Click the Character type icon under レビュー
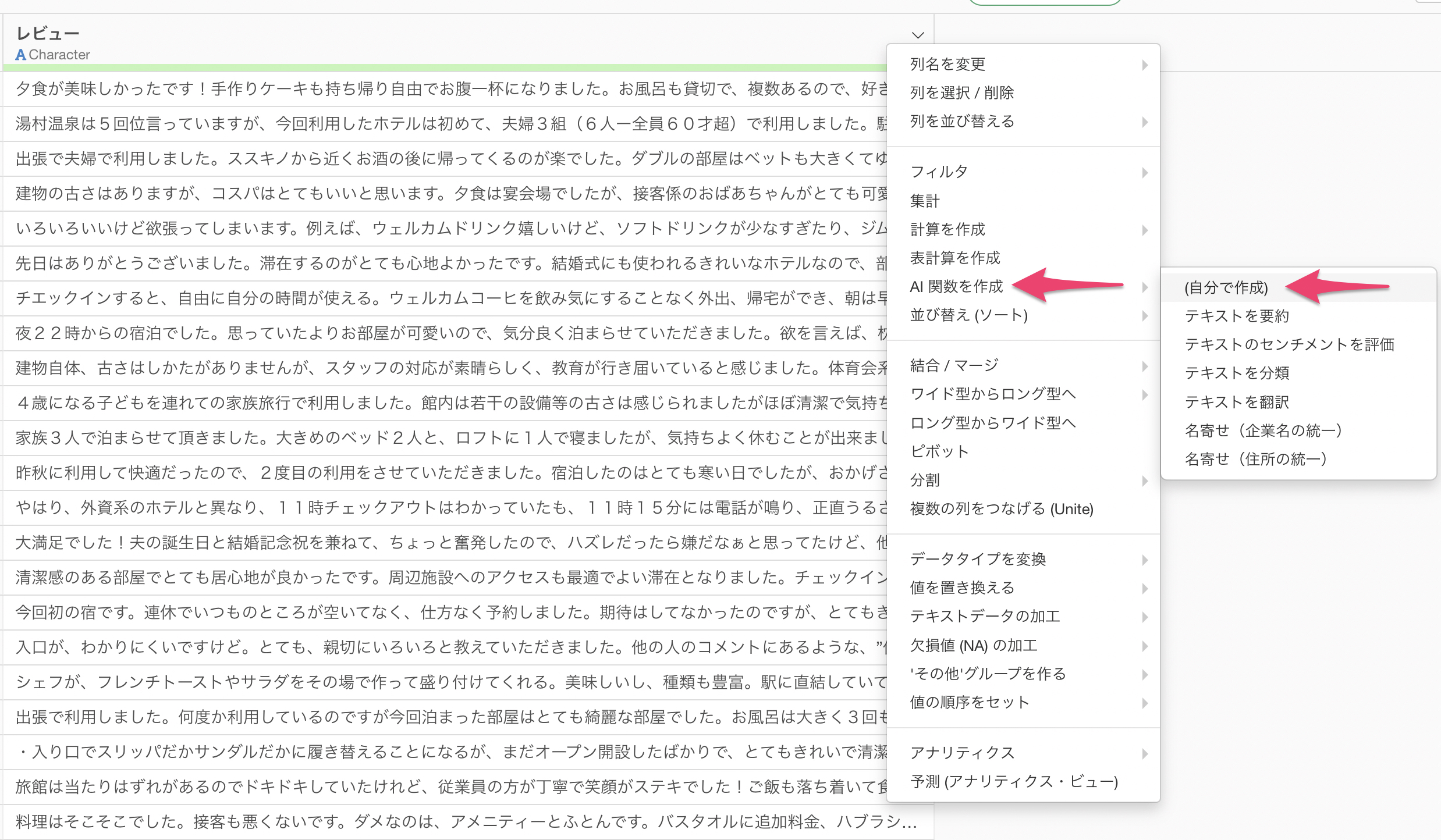 (21, 55)
